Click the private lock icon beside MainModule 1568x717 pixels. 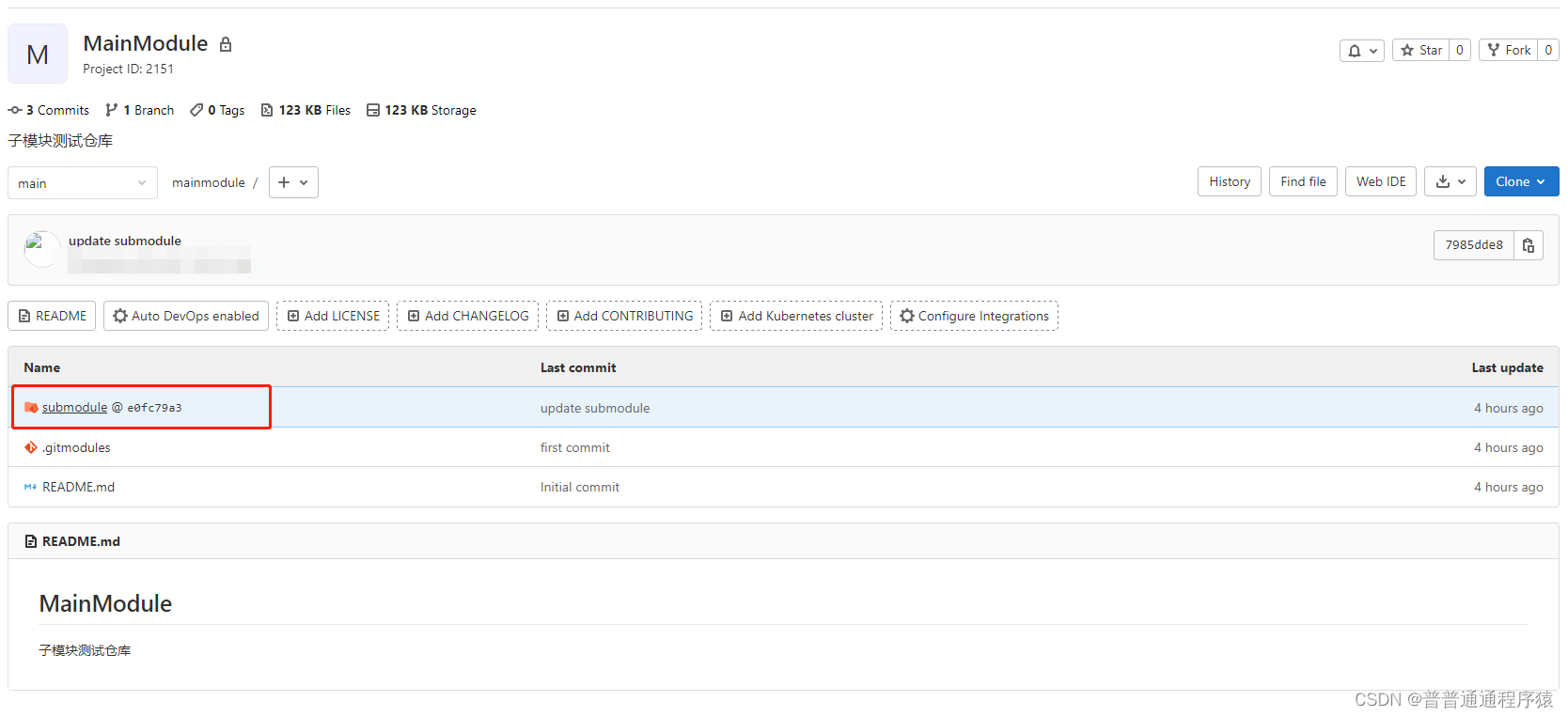pyautogui.click(x=226, y=44)
